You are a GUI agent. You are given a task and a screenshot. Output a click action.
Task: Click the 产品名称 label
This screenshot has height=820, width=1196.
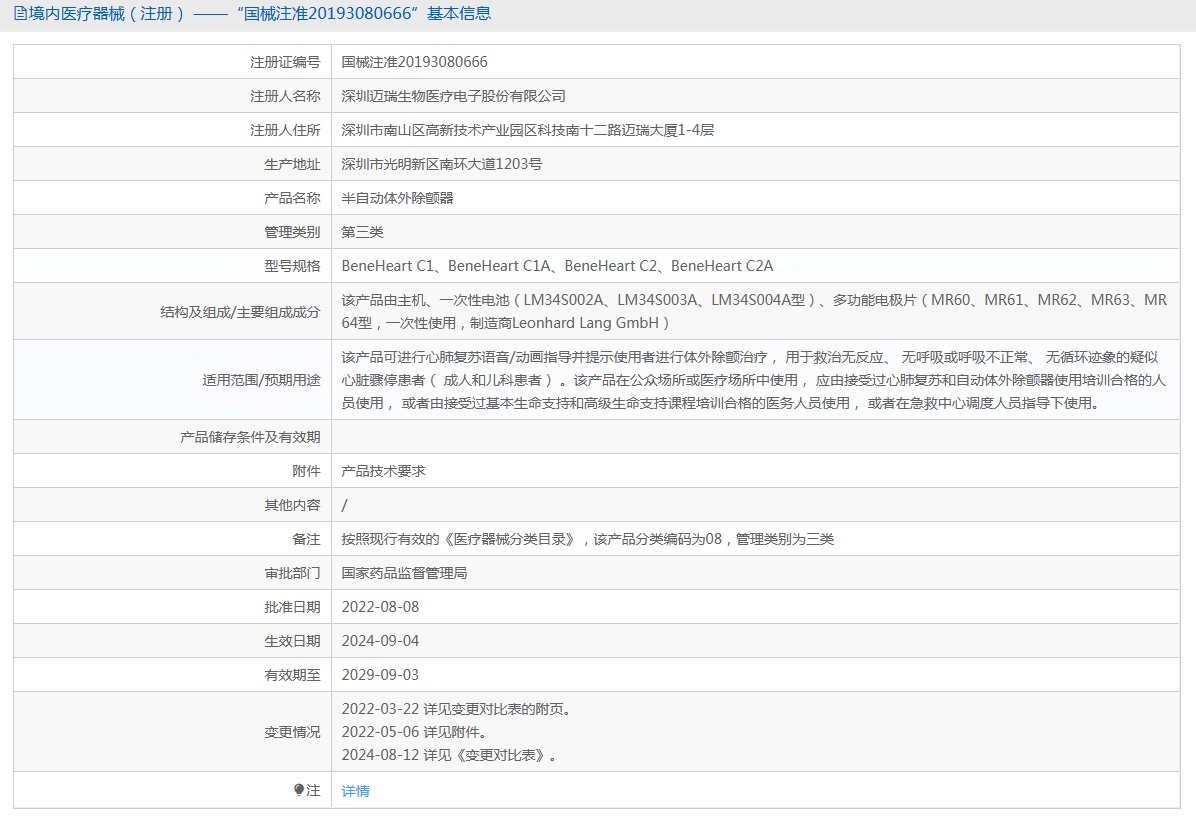292,198
